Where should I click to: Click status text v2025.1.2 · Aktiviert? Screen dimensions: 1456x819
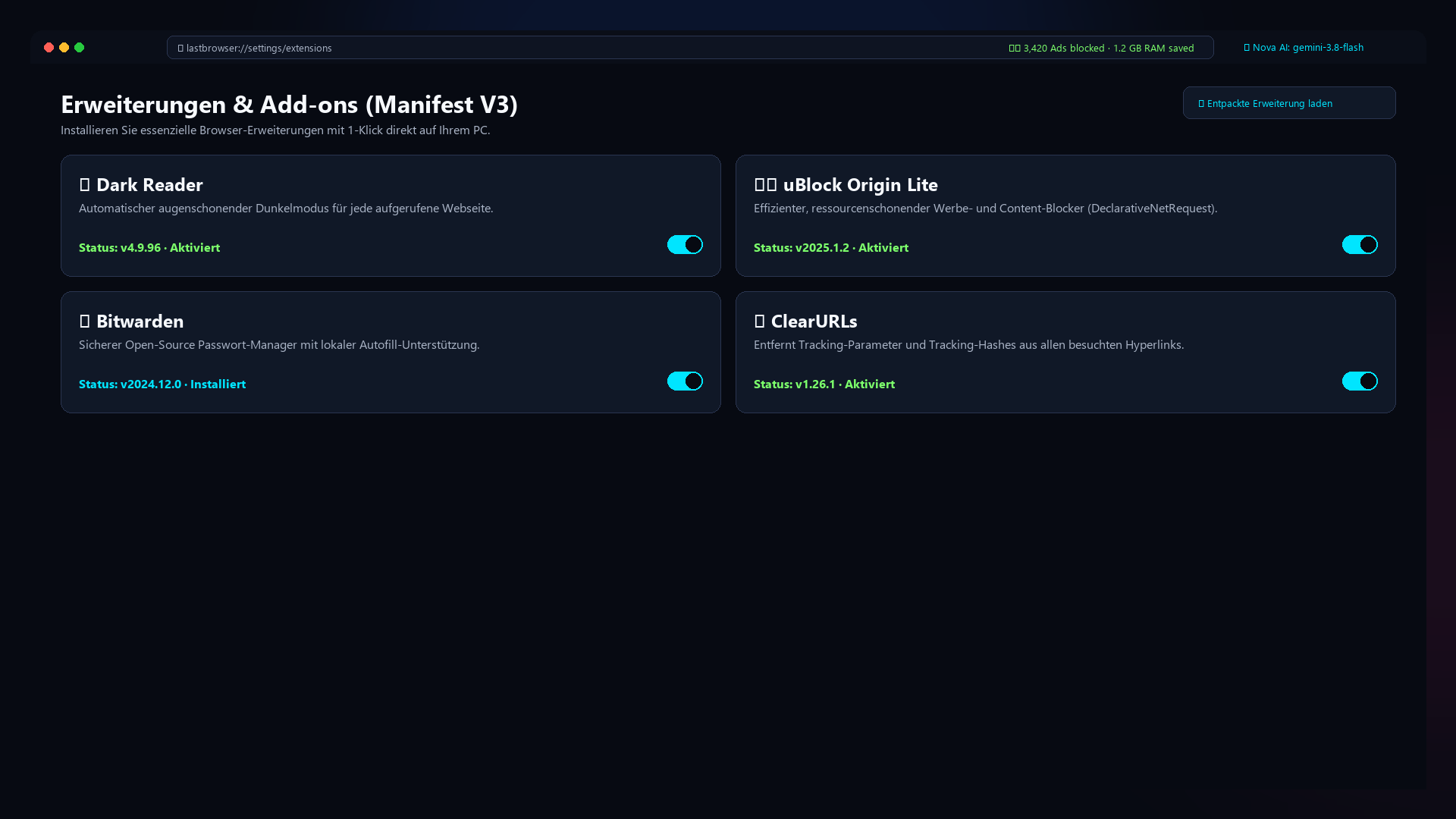831,247
